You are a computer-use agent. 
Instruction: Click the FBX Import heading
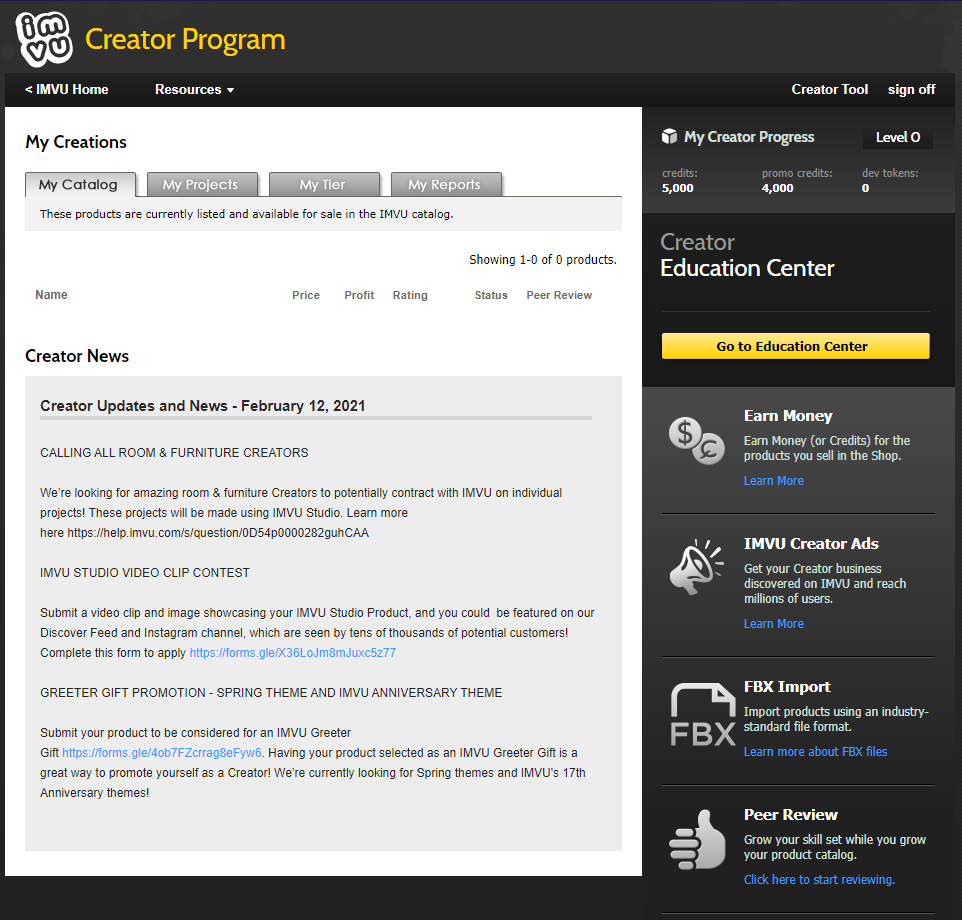click(787, 687)
